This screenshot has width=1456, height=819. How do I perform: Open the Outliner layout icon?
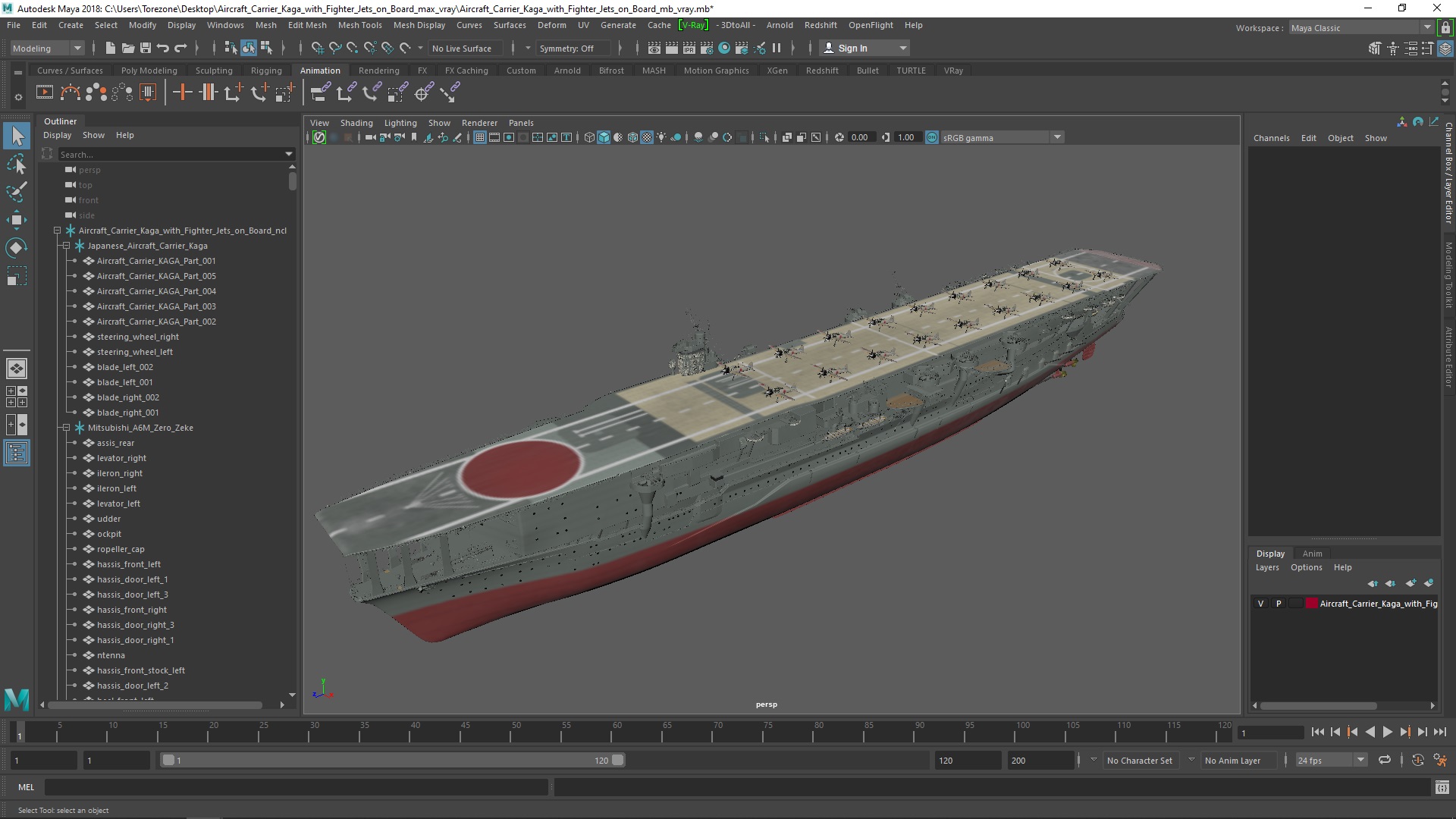coord(16,453)
